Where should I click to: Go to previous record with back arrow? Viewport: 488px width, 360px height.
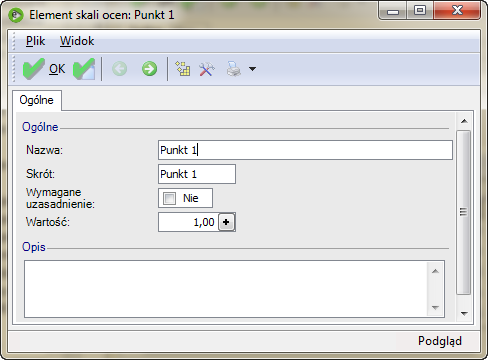[119, 69]
